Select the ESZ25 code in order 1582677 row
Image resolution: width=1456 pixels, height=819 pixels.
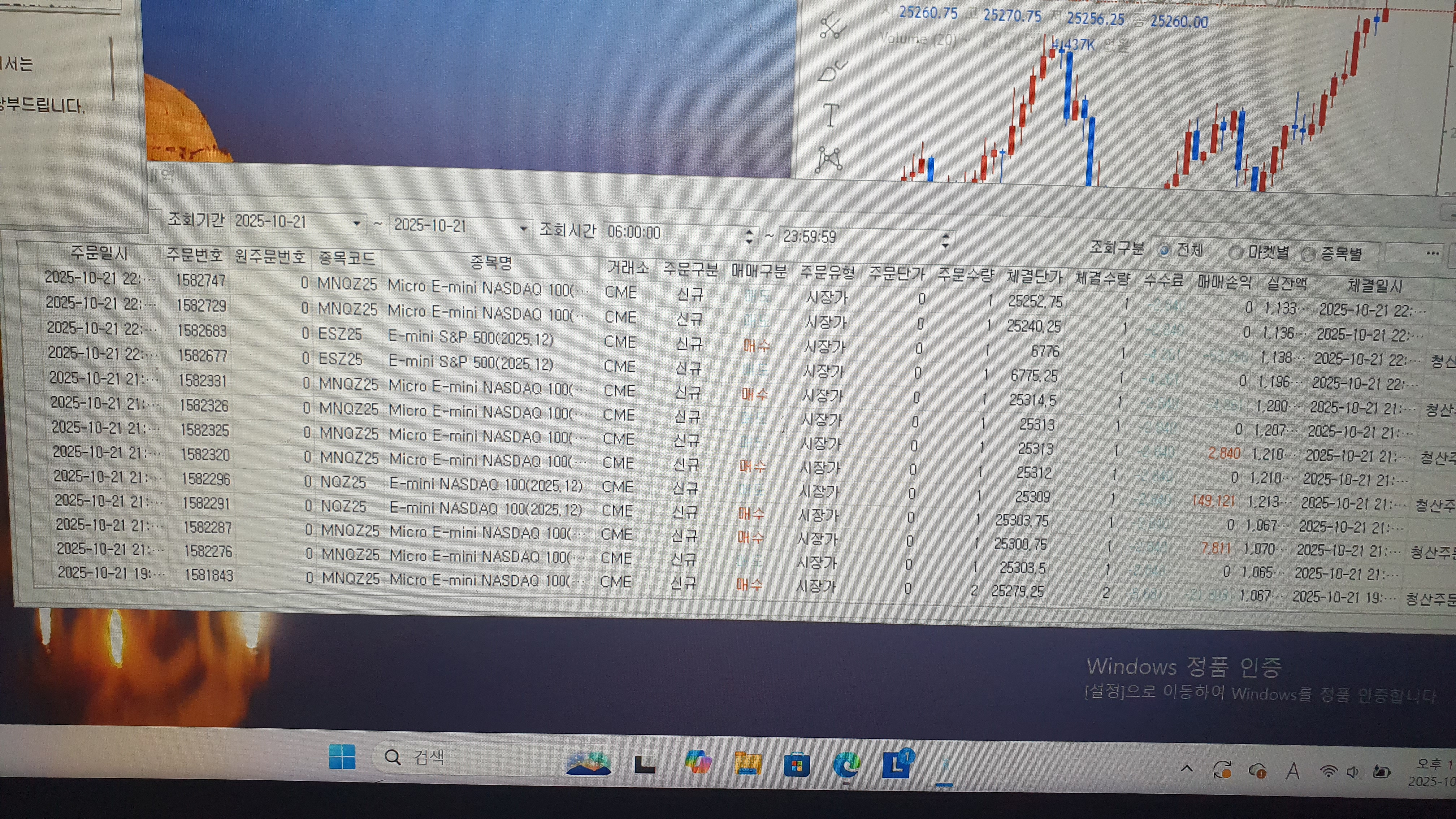click(340, 359)
